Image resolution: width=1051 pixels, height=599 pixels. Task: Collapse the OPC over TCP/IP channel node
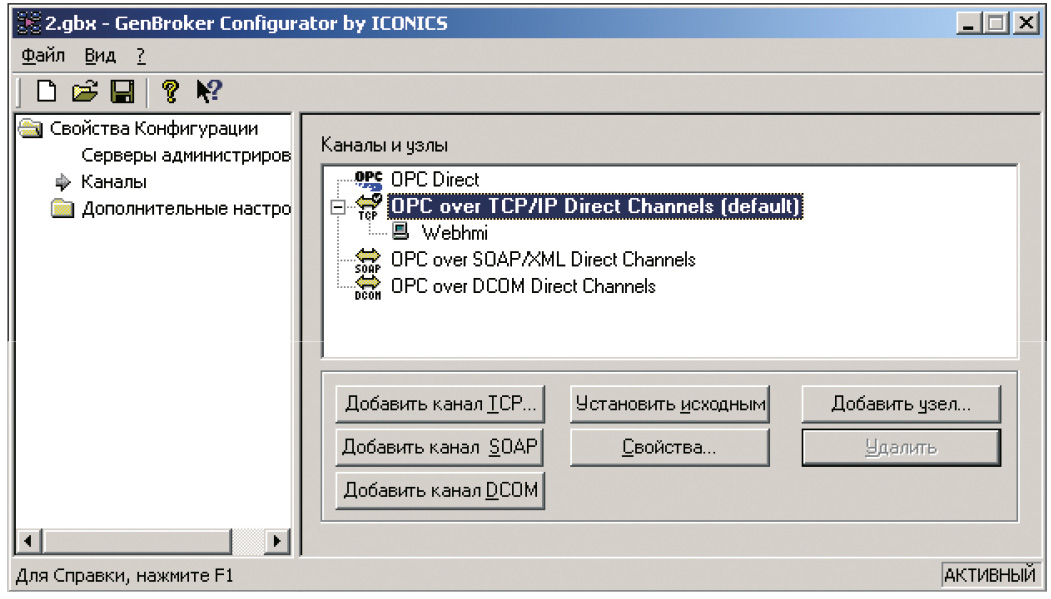pyautogui.click(x=338, y=207)
